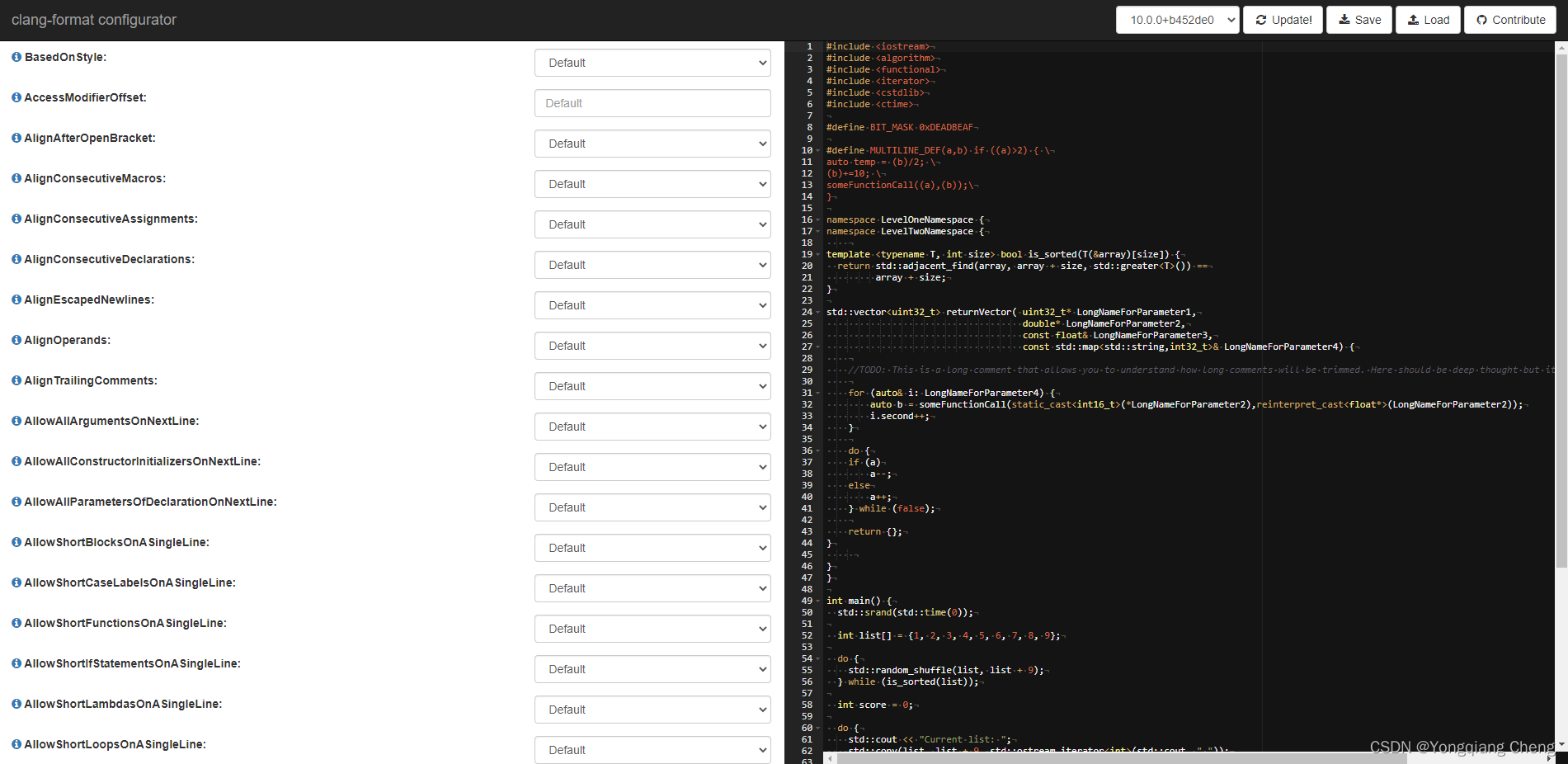Click the info icon beside AlignTrailingComments

pyautogui.click(x=16, y=380)
